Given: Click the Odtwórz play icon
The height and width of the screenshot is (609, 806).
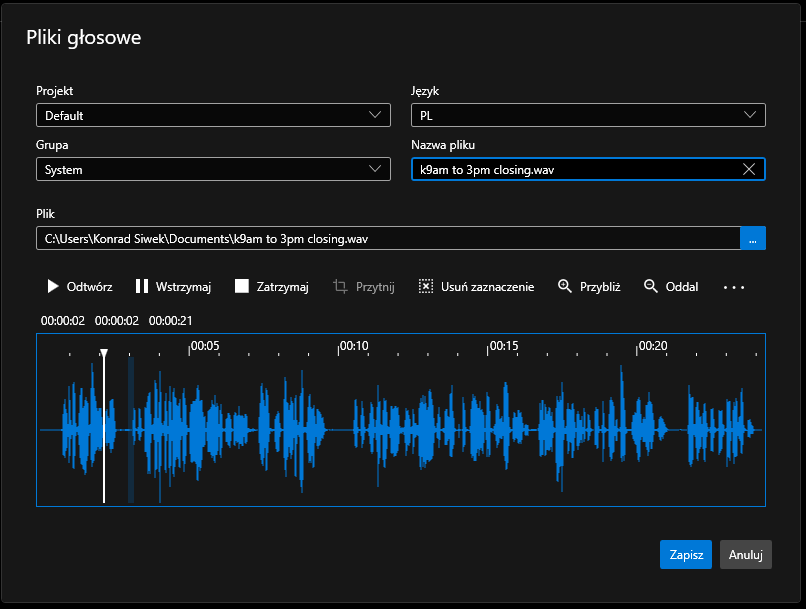Looking at the screenshot, I should tap(53, 287).
